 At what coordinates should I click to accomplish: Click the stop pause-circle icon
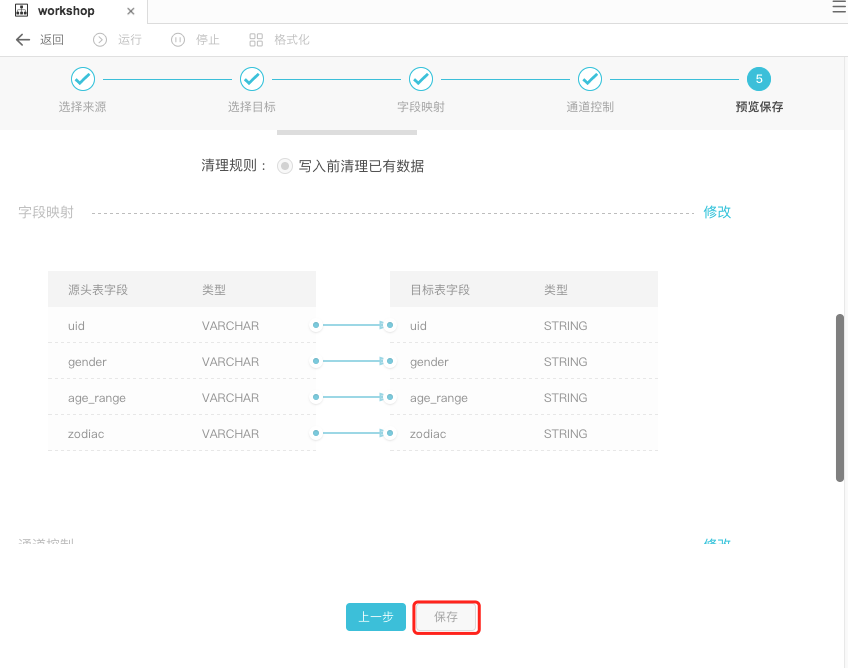coord(178,40)
